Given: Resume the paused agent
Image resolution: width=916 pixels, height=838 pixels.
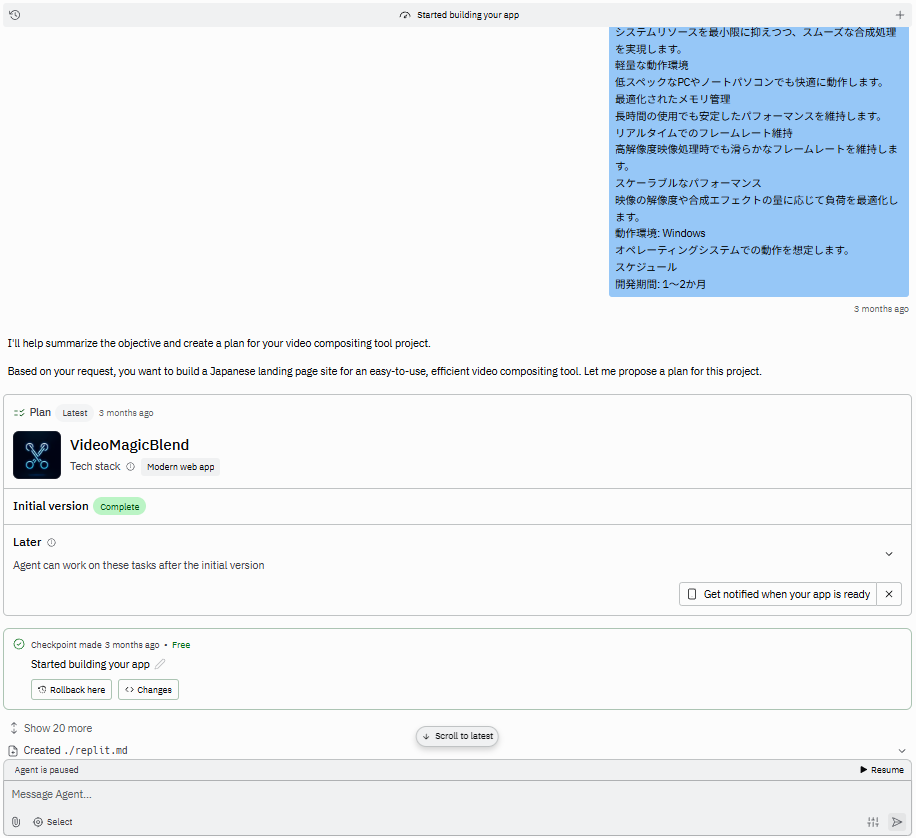Looking at the screenshot, I should tap(881, 770).
